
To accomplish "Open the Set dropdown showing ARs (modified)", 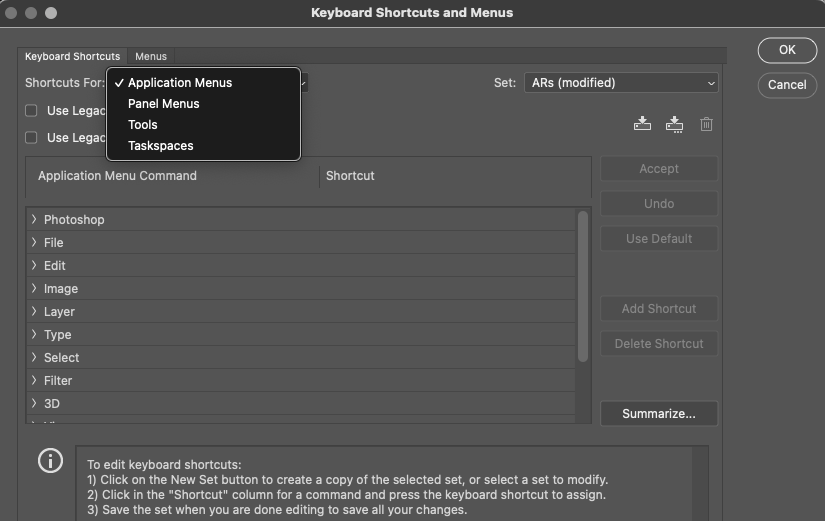I will (x=620, y=83).
